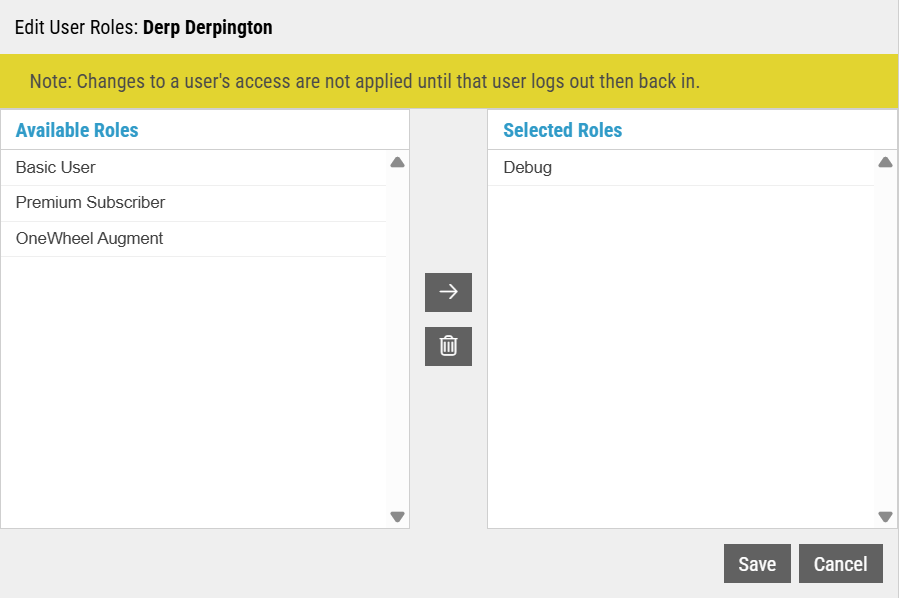Click the Selected Roles heading
This screenshot has height=598, width=899.
(x=562, y=130)
